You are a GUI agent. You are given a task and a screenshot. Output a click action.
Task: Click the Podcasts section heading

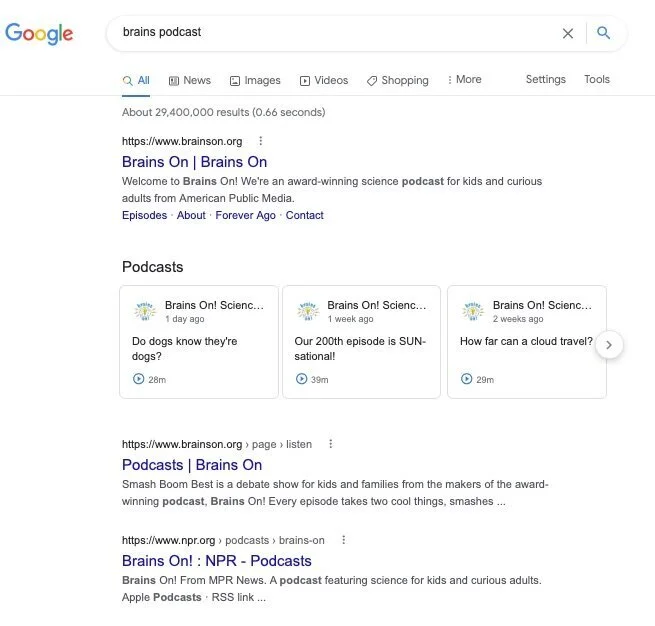coord(152,267)
